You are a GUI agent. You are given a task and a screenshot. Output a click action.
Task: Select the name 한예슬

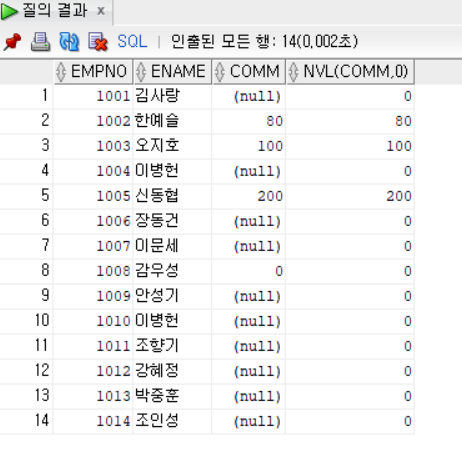tap(157, 121)
